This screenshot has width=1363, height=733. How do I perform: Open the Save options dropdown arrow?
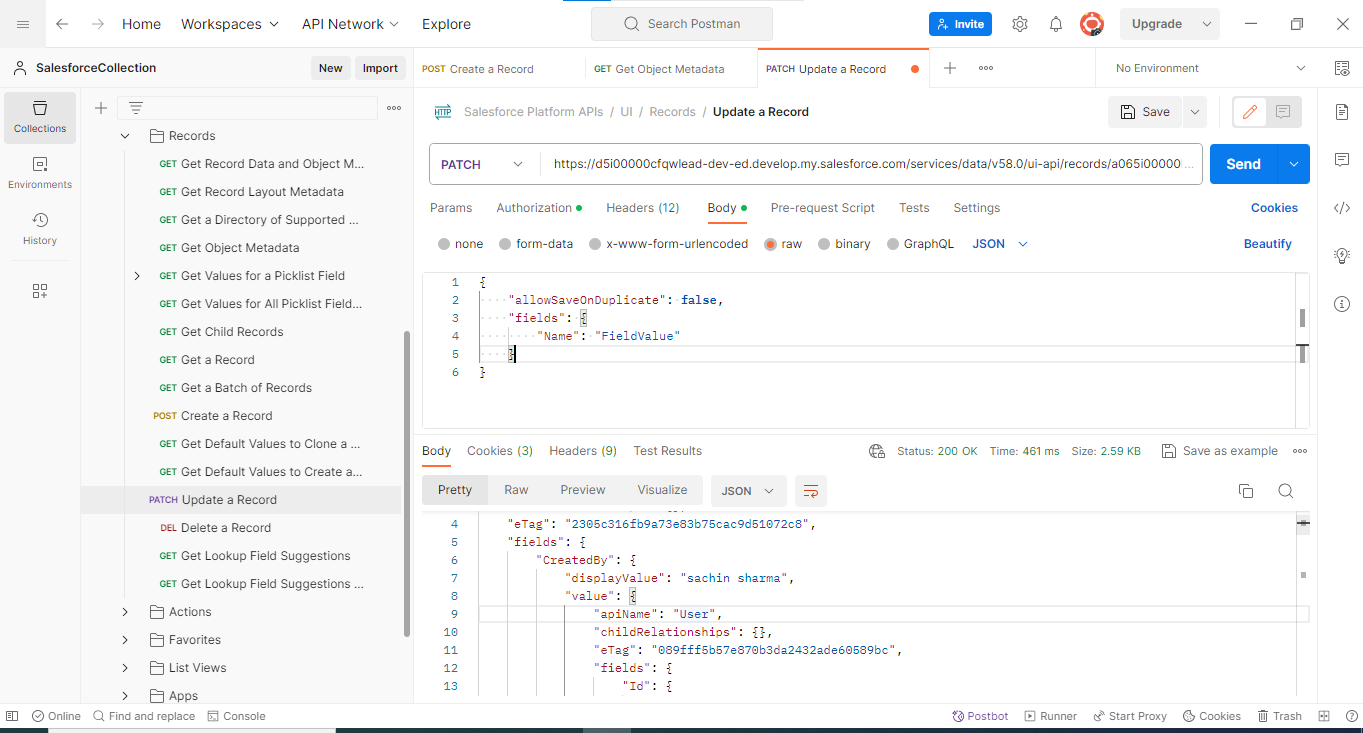[1195, 112]
